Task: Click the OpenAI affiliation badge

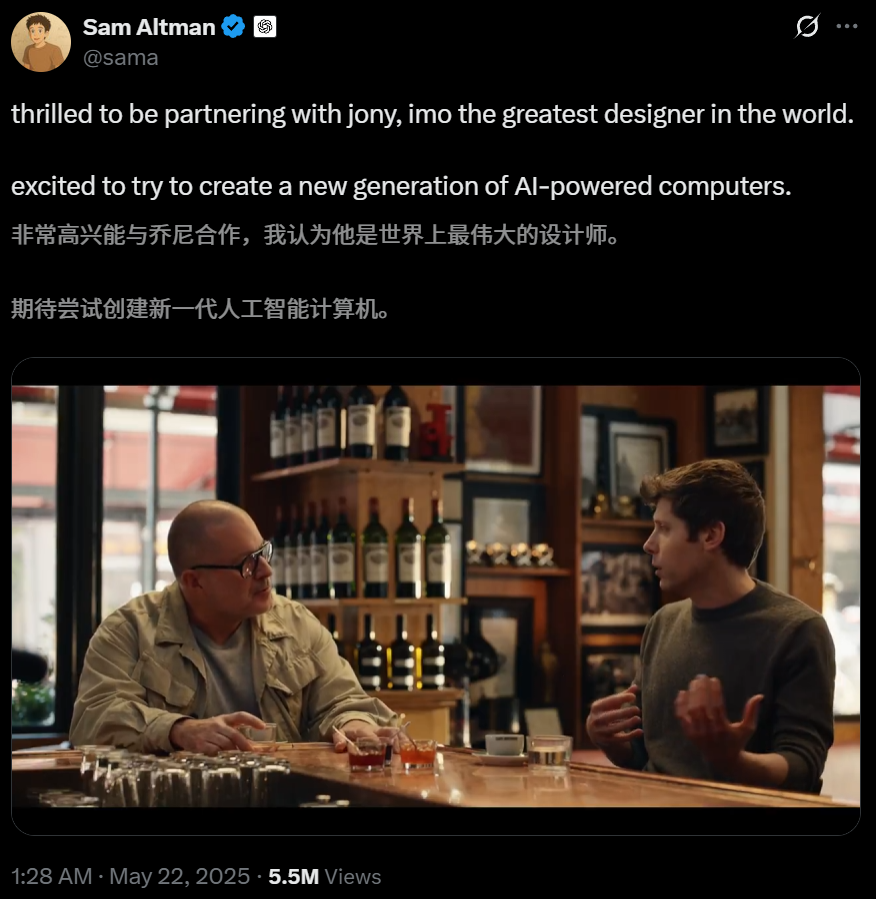Action: pyautogui.click(x=265, y=27)
